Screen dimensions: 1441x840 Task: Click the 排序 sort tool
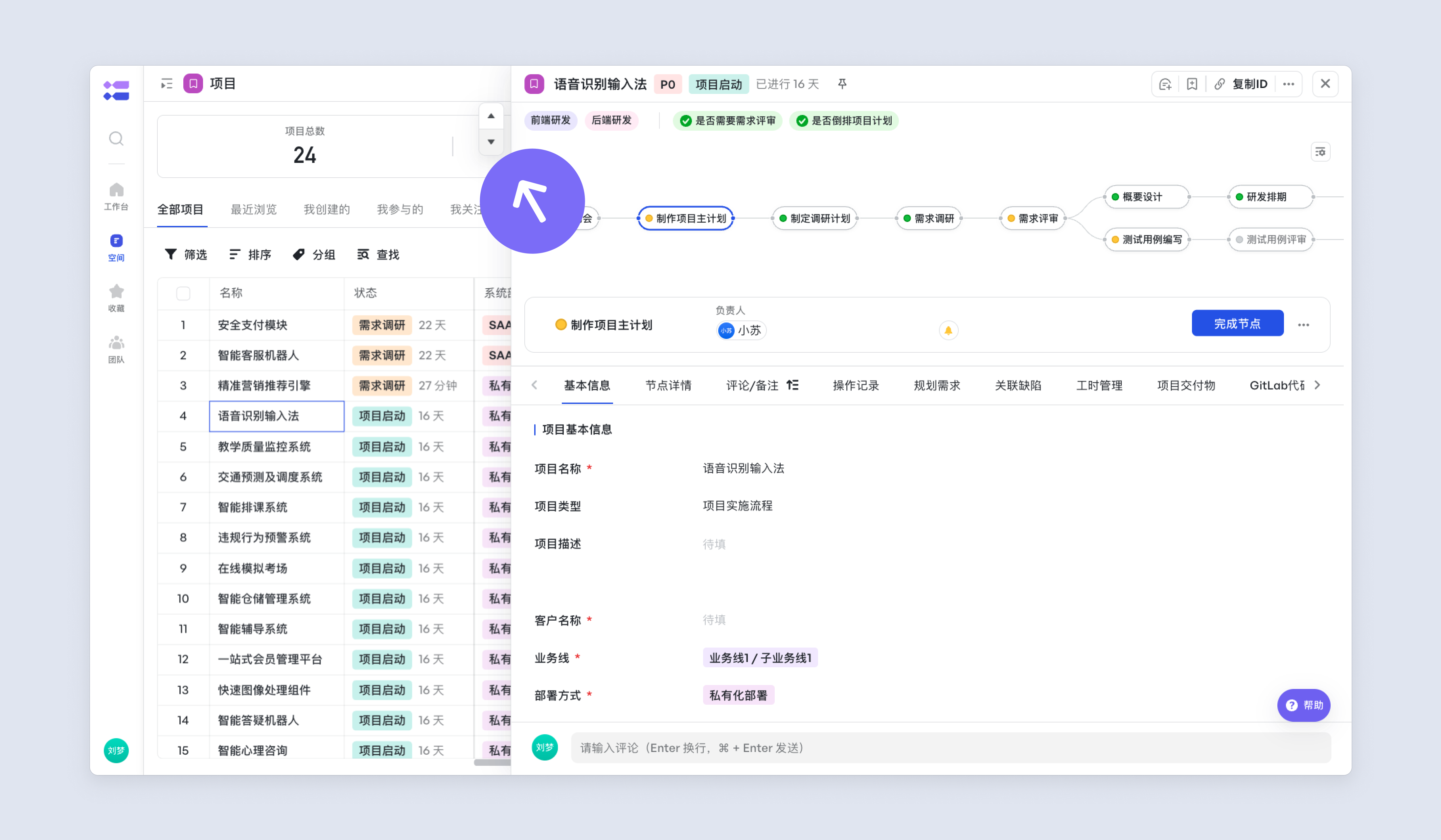click(250, 254)
